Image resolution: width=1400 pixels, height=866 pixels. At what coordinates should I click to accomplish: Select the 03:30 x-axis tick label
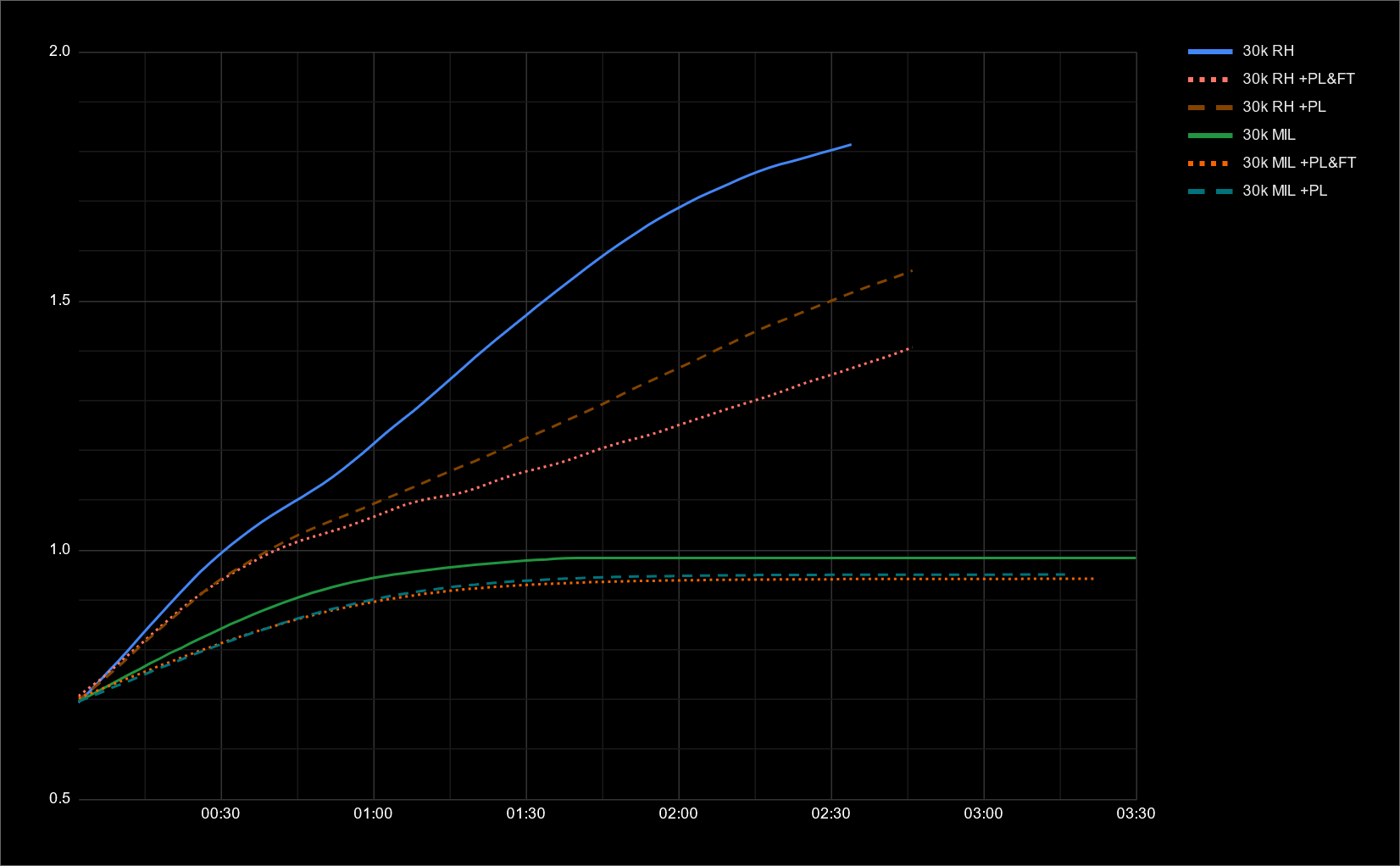1136,814
